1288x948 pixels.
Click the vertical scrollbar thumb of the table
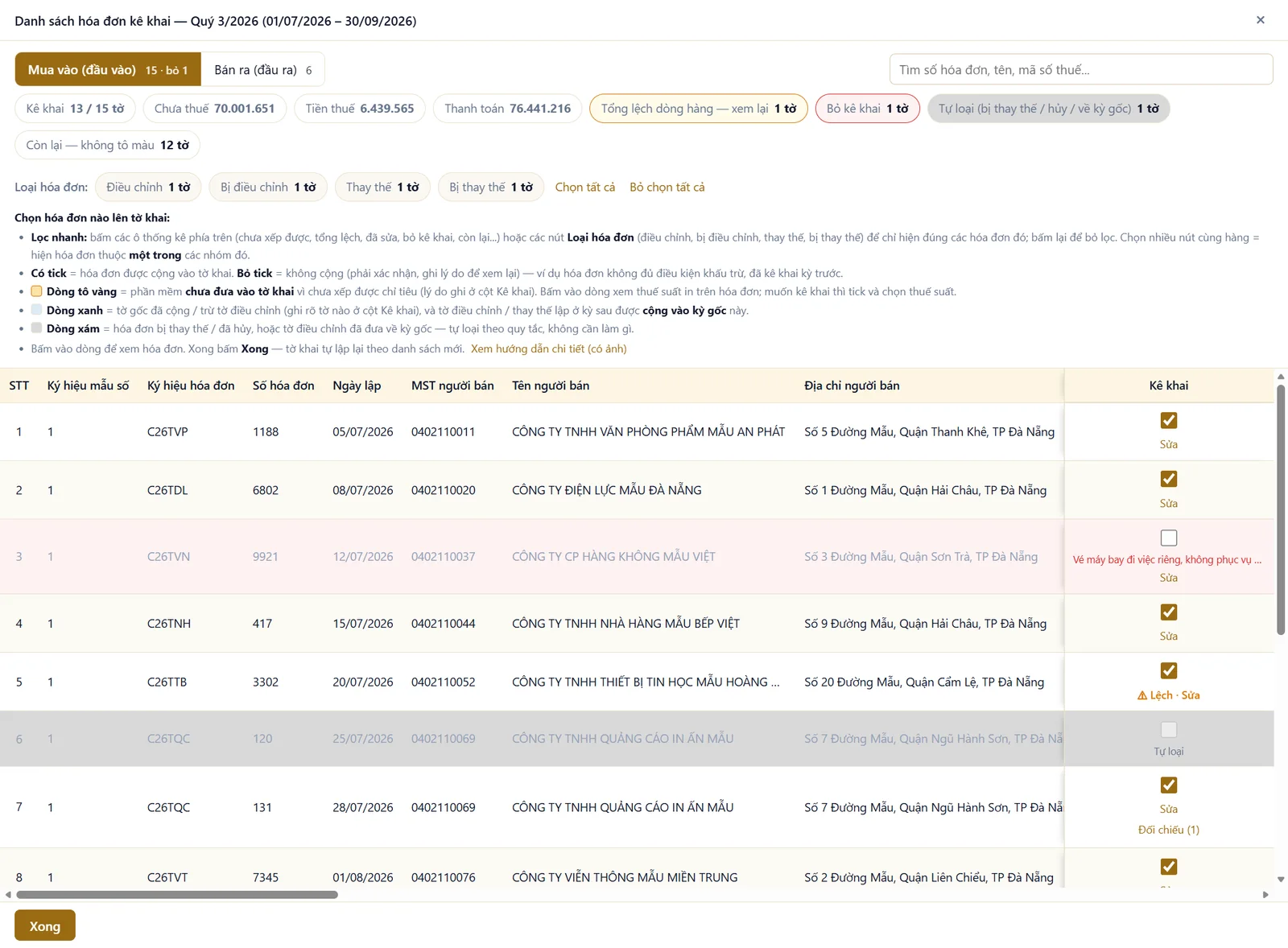tap(1281, 509)
